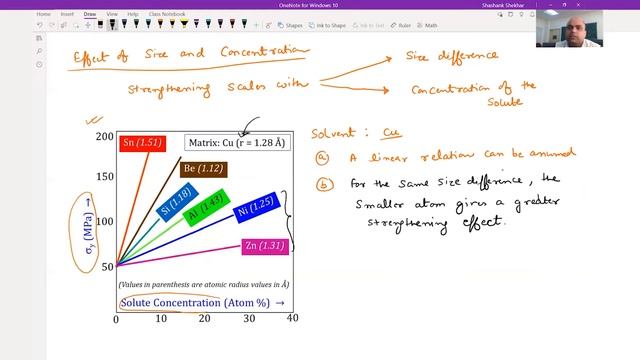Go to the Help tab
This screenshot has width=640, height=360.
tap(133, 14)
